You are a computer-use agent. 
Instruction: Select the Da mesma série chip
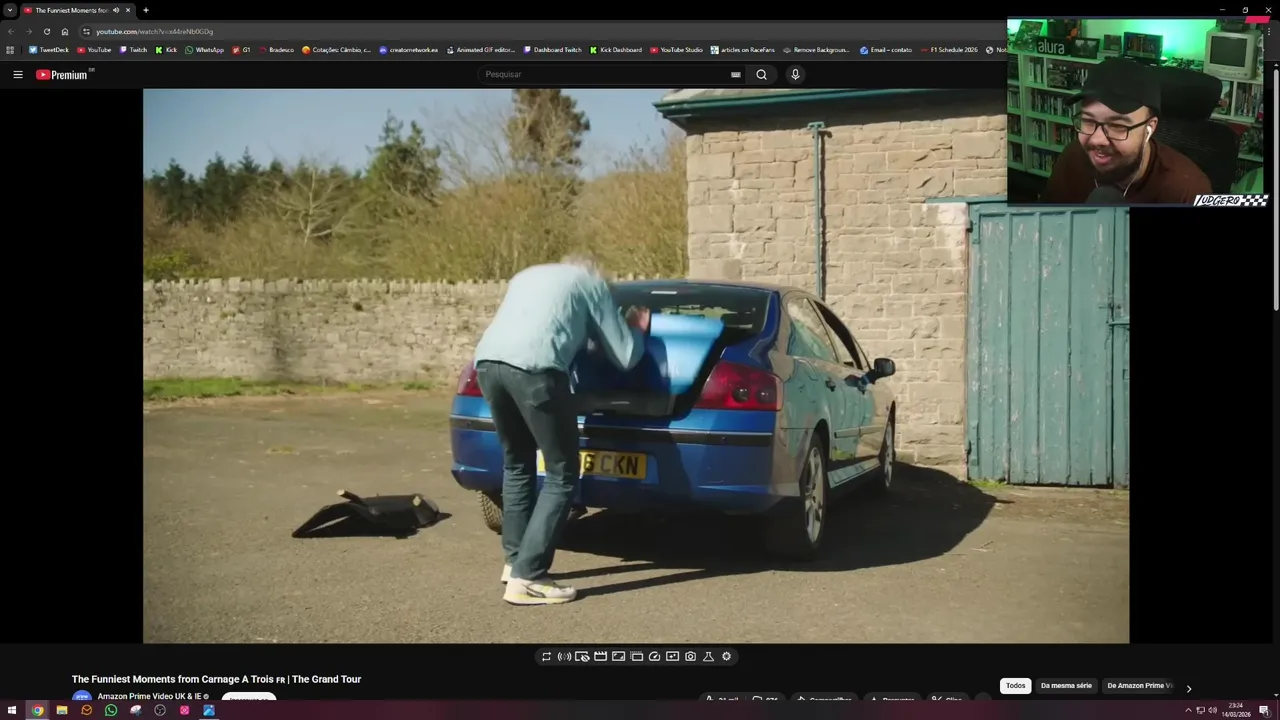point(1066,686)
